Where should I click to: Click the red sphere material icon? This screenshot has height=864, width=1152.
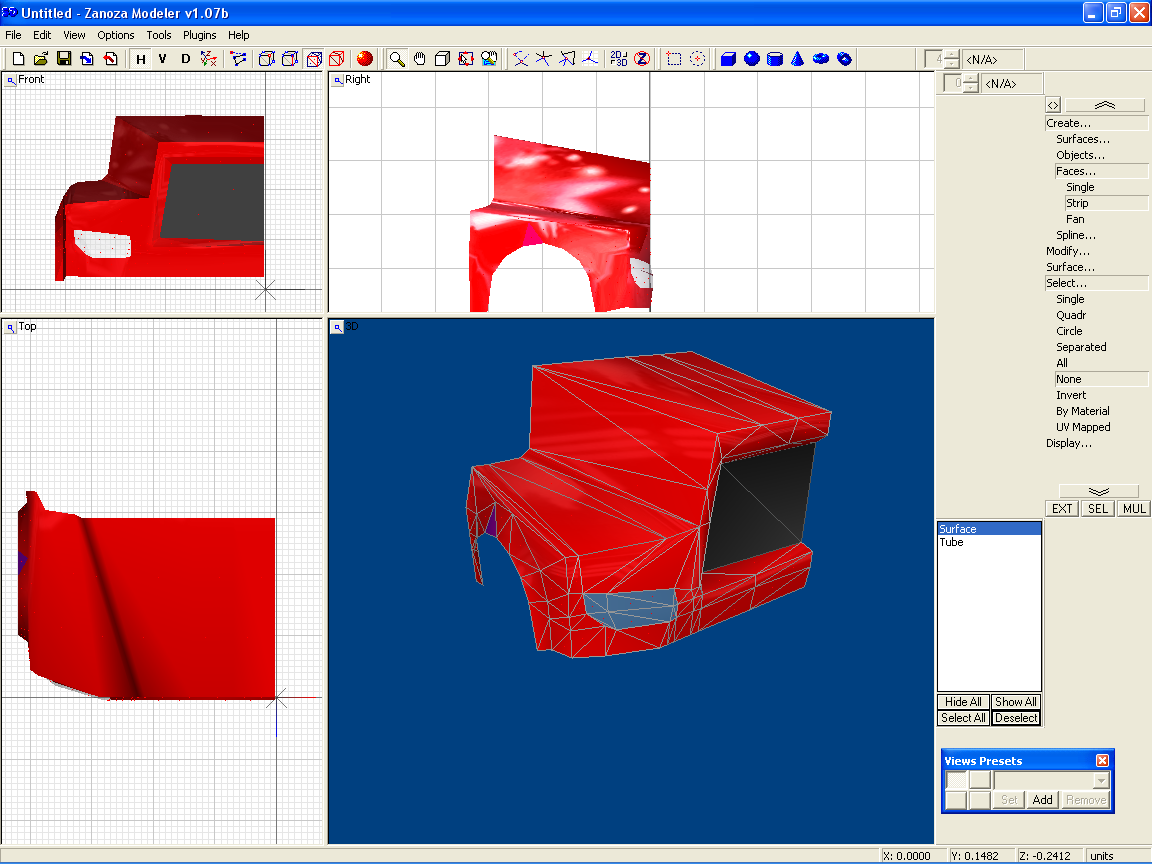coord(365,59)
